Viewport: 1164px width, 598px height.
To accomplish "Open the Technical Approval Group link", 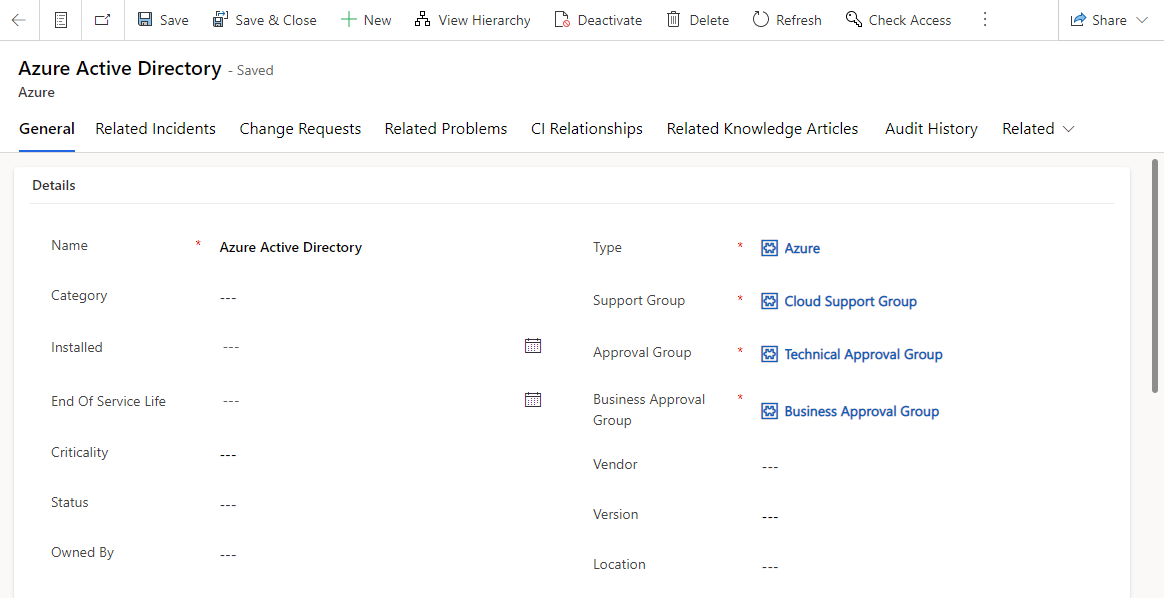I will pyautogui.click(x=863, y=355).
